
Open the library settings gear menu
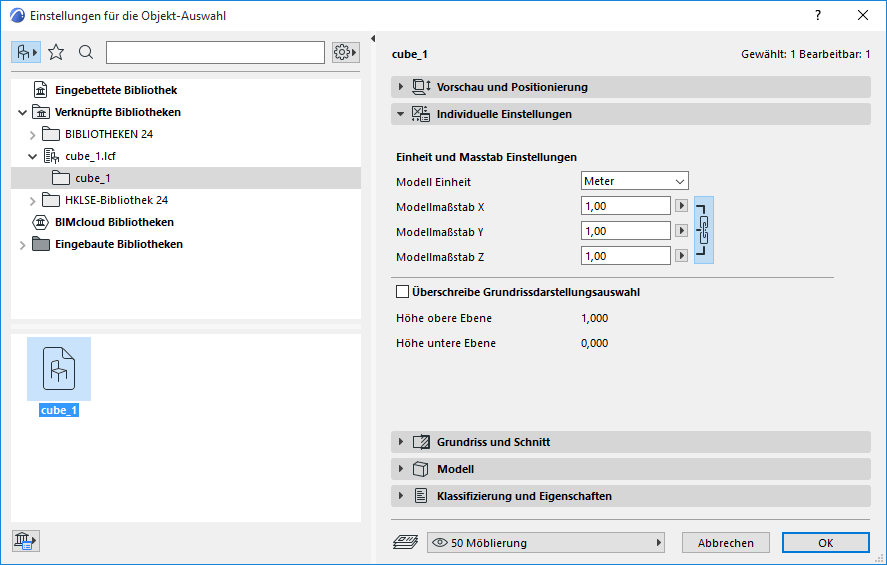(345, 52)
